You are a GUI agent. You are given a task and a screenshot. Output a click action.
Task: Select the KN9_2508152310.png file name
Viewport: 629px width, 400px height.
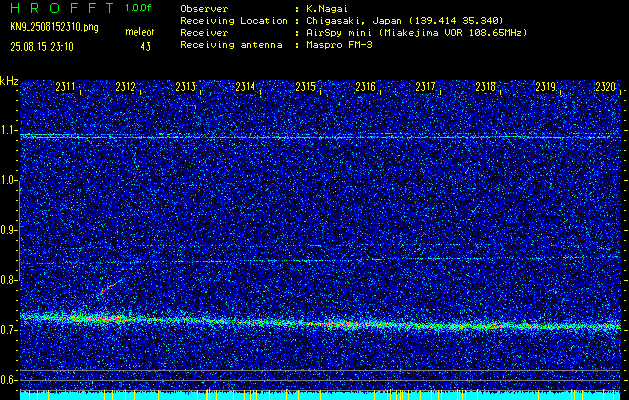(x=54, y=28)
